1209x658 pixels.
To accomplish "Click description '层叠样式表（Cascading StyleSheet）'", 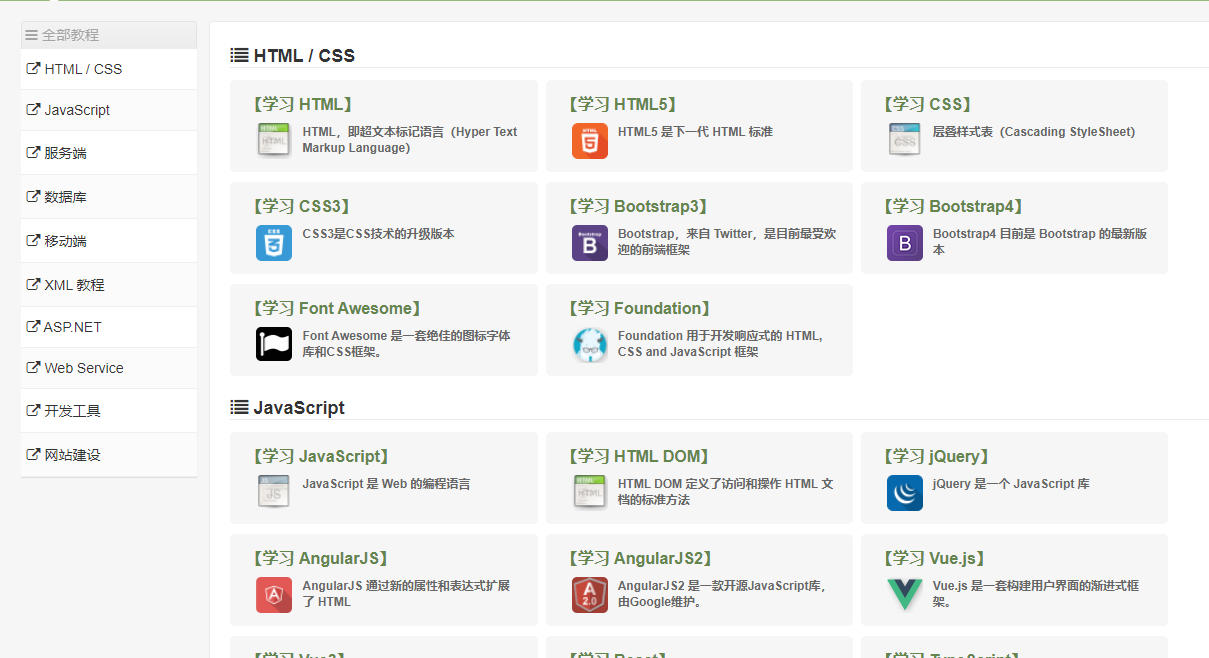I will pos(1034,132).
